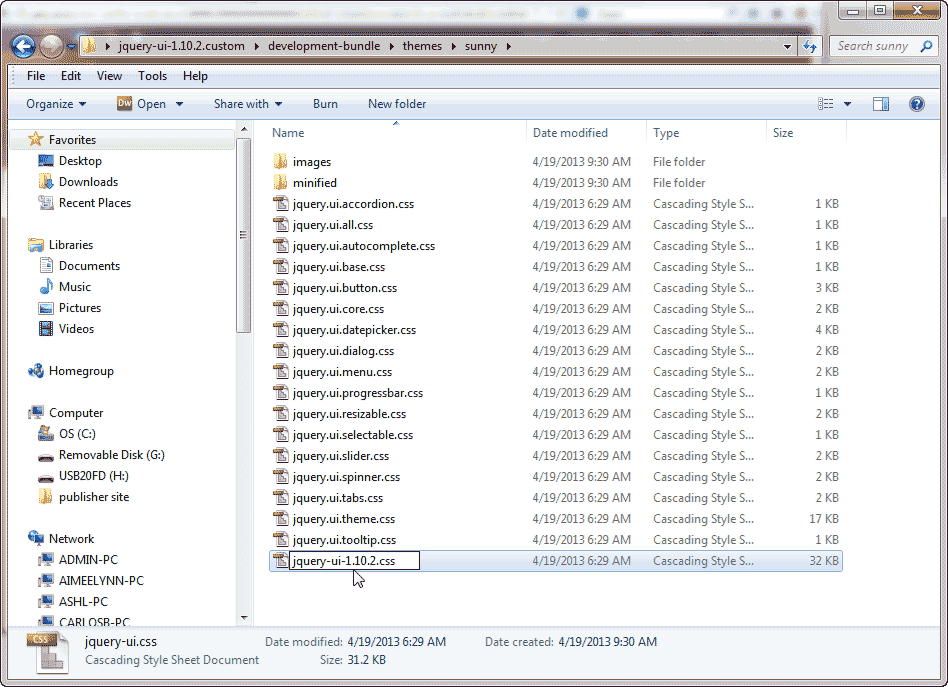Select jquery.ui.core.css file icon

[281, 309]
